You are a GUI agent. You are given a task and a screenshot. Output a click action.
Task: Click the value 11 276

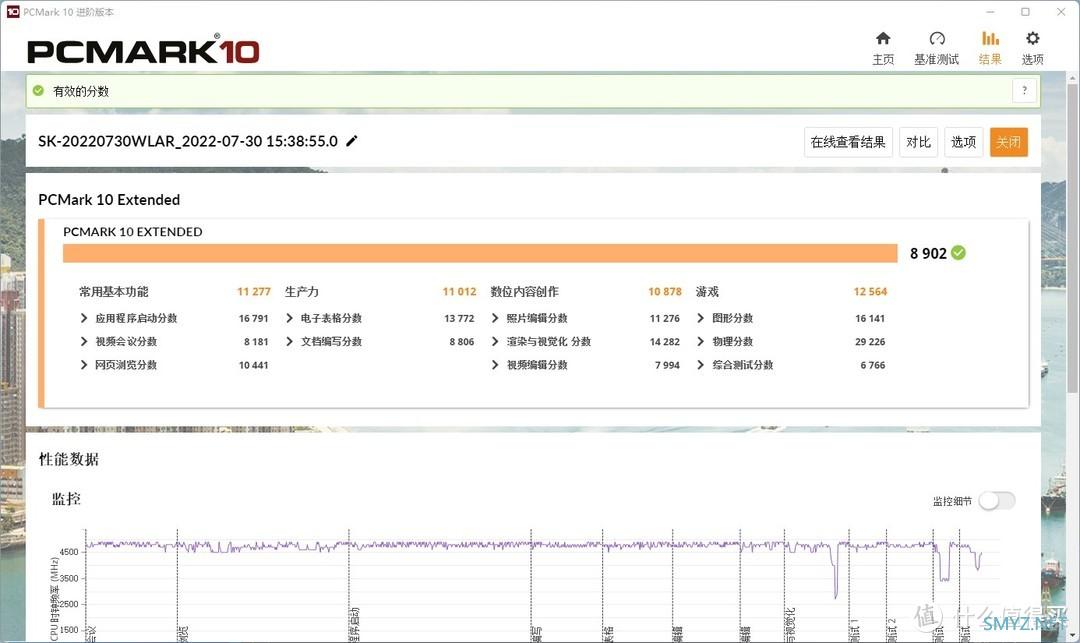(x=665, y=318)
